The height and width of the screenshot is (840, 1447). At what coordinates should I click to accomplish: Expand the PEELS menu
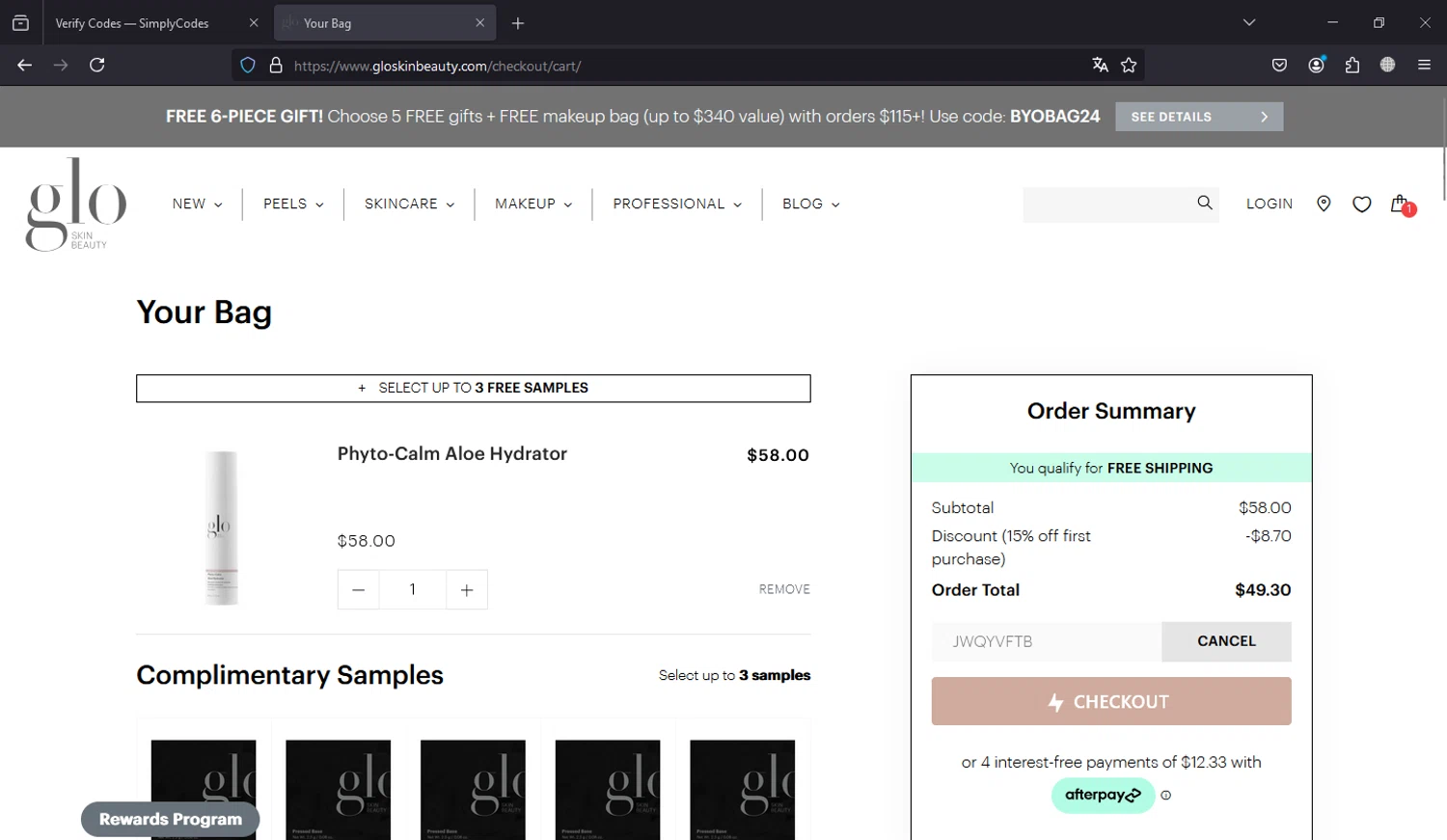click(x=293, y=204)
